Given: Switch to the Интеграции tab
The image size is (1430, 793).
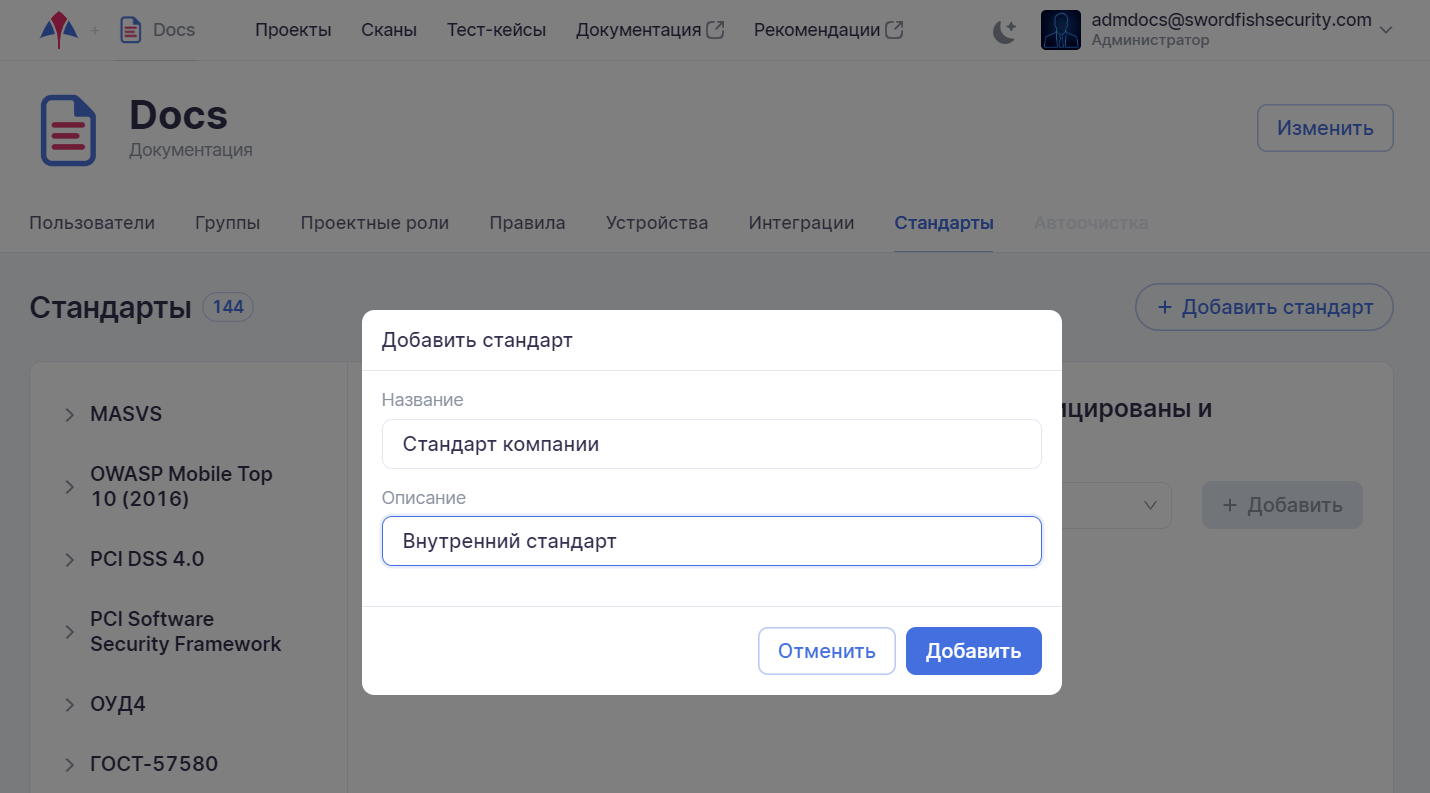Looking at the screenshot, I should (801, 223).
